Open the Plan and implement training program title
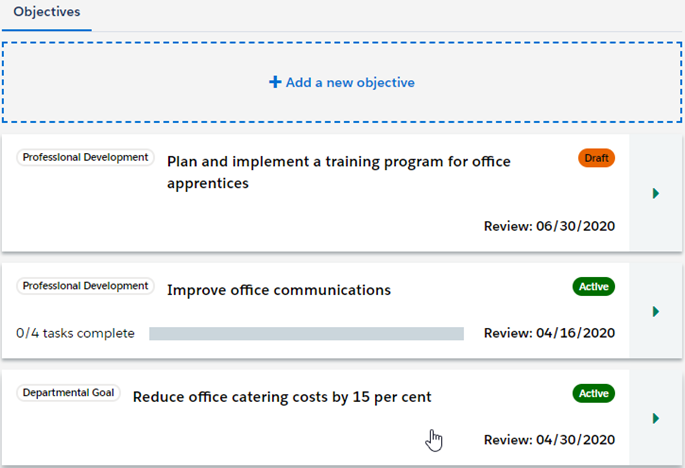This screenshot has width=685, height=468. point(338,172)
